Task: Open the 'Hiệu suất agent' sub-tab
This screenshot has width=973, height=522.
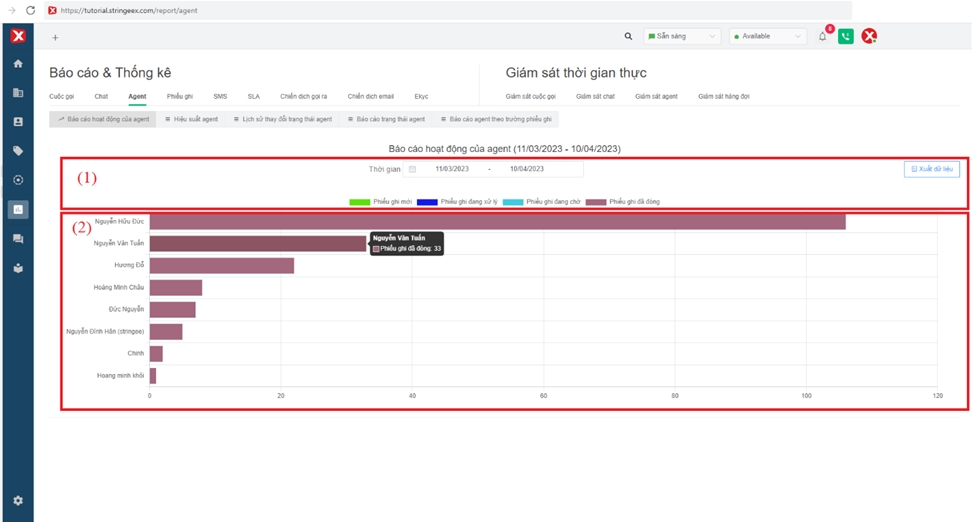Action: pos(191,119)
